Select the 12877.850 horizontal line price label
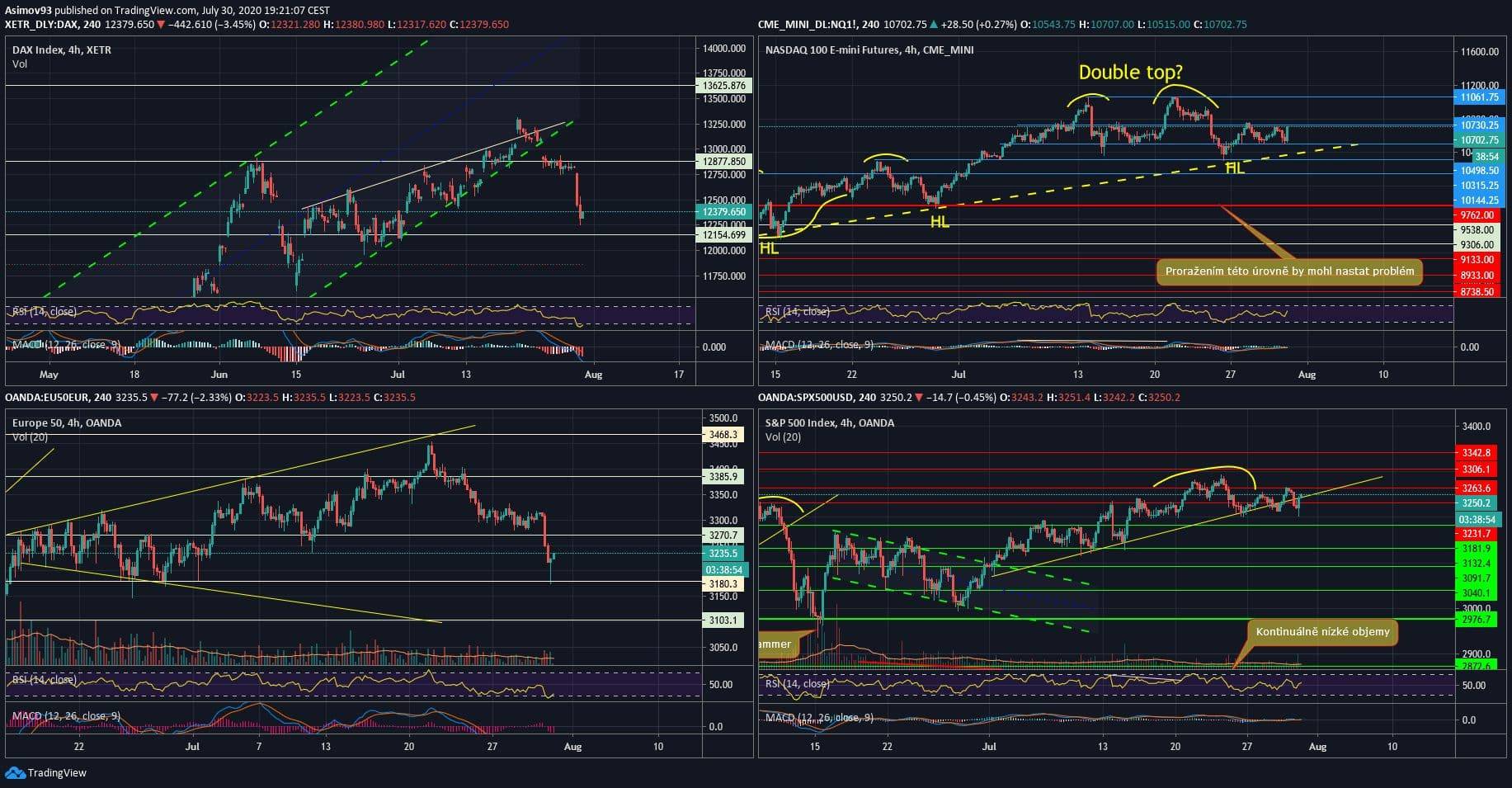The image size is (1512, 788). coord(723,162)
